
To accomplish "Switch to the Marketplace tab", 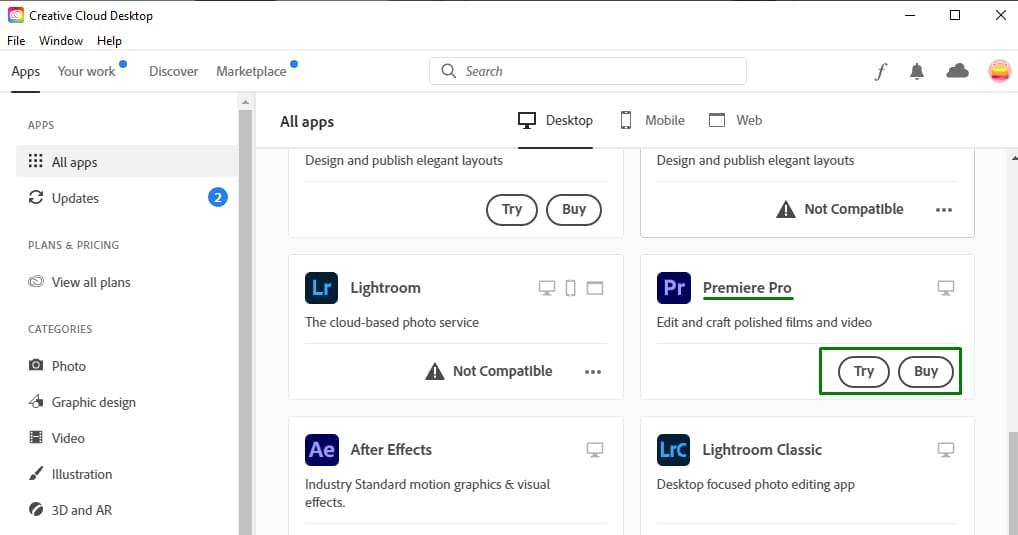I will coord(251,71).
